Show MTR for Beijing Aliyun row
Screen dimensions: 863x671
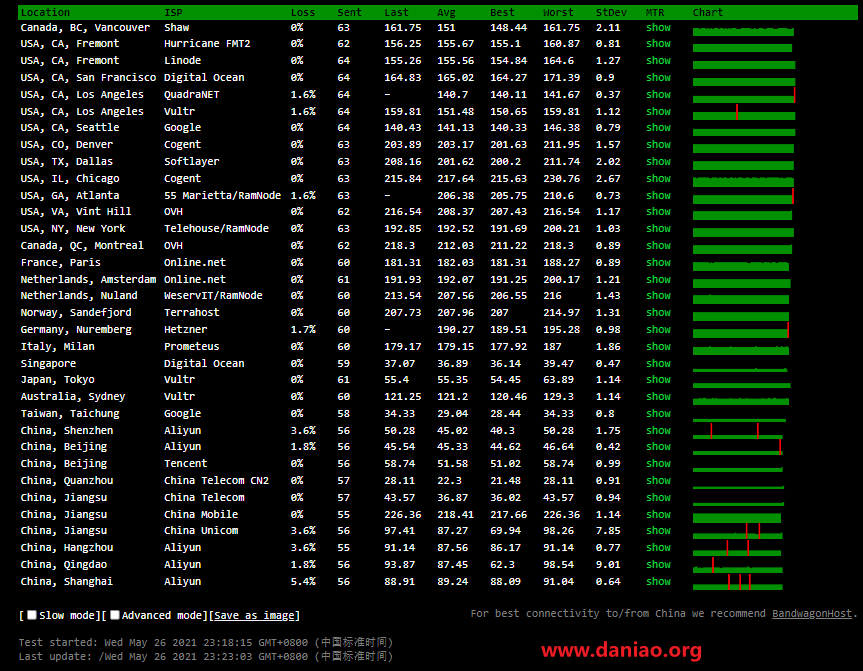[x=658, y=447]
